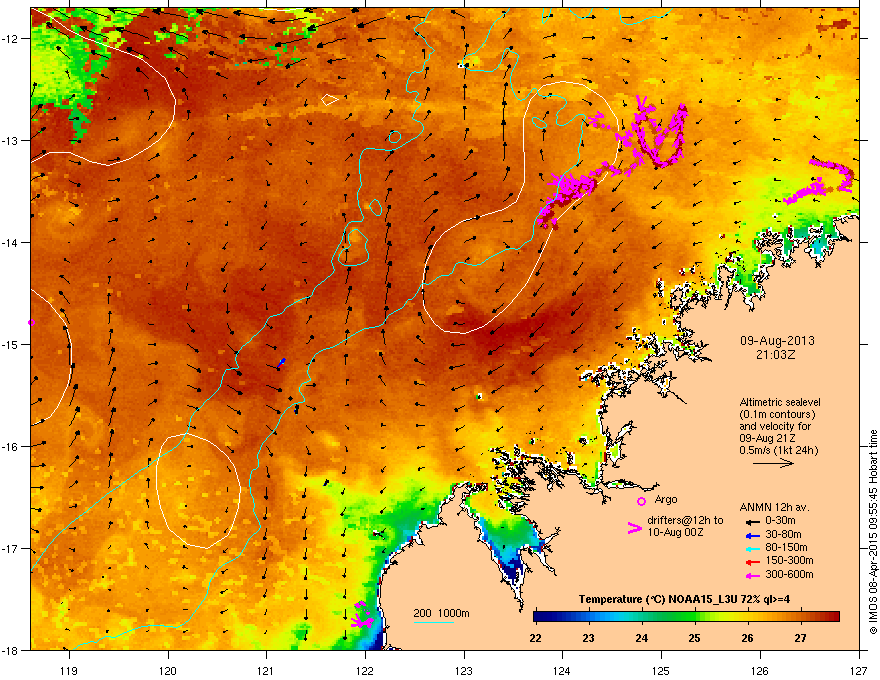Click the small white diamond contour near -12.6
This screenshot has height=680, width=880.
pyautogui.click(x=329, y=100)
